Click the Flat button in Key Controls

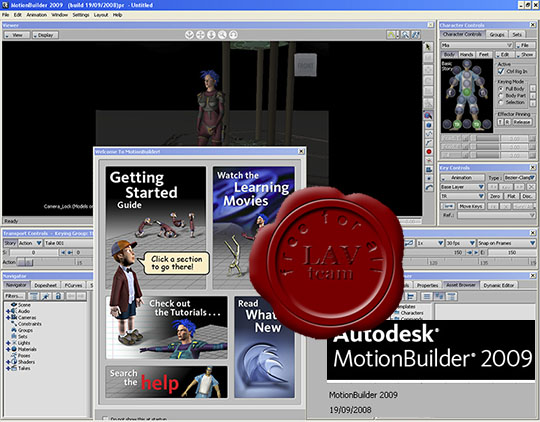point(511,196)
